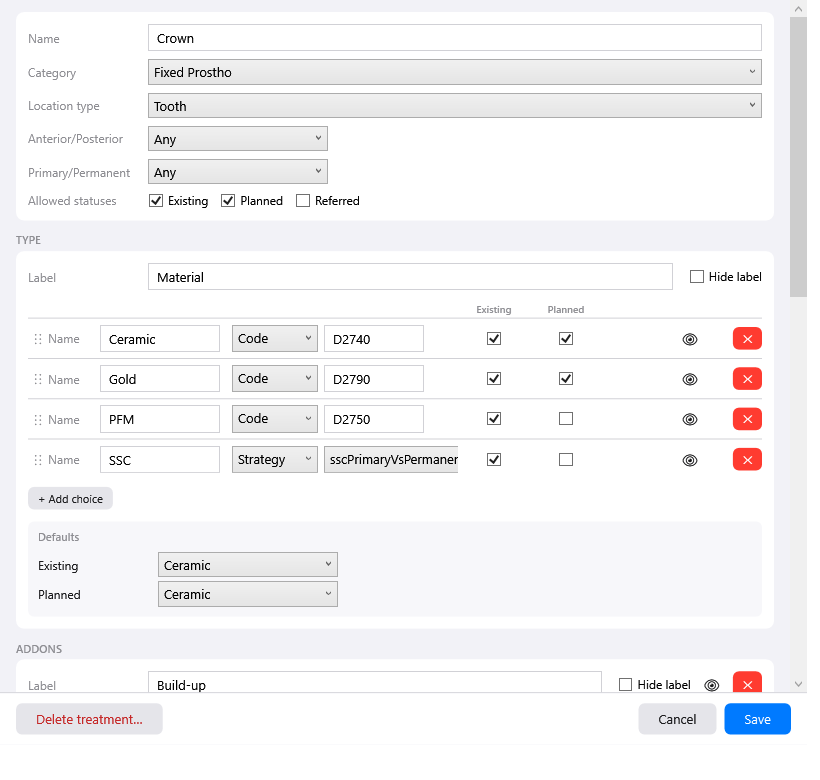This screenshot has height=780, width=820.
Task: Toggle the Existing allowed status checkbox
Action: (156, 201)
